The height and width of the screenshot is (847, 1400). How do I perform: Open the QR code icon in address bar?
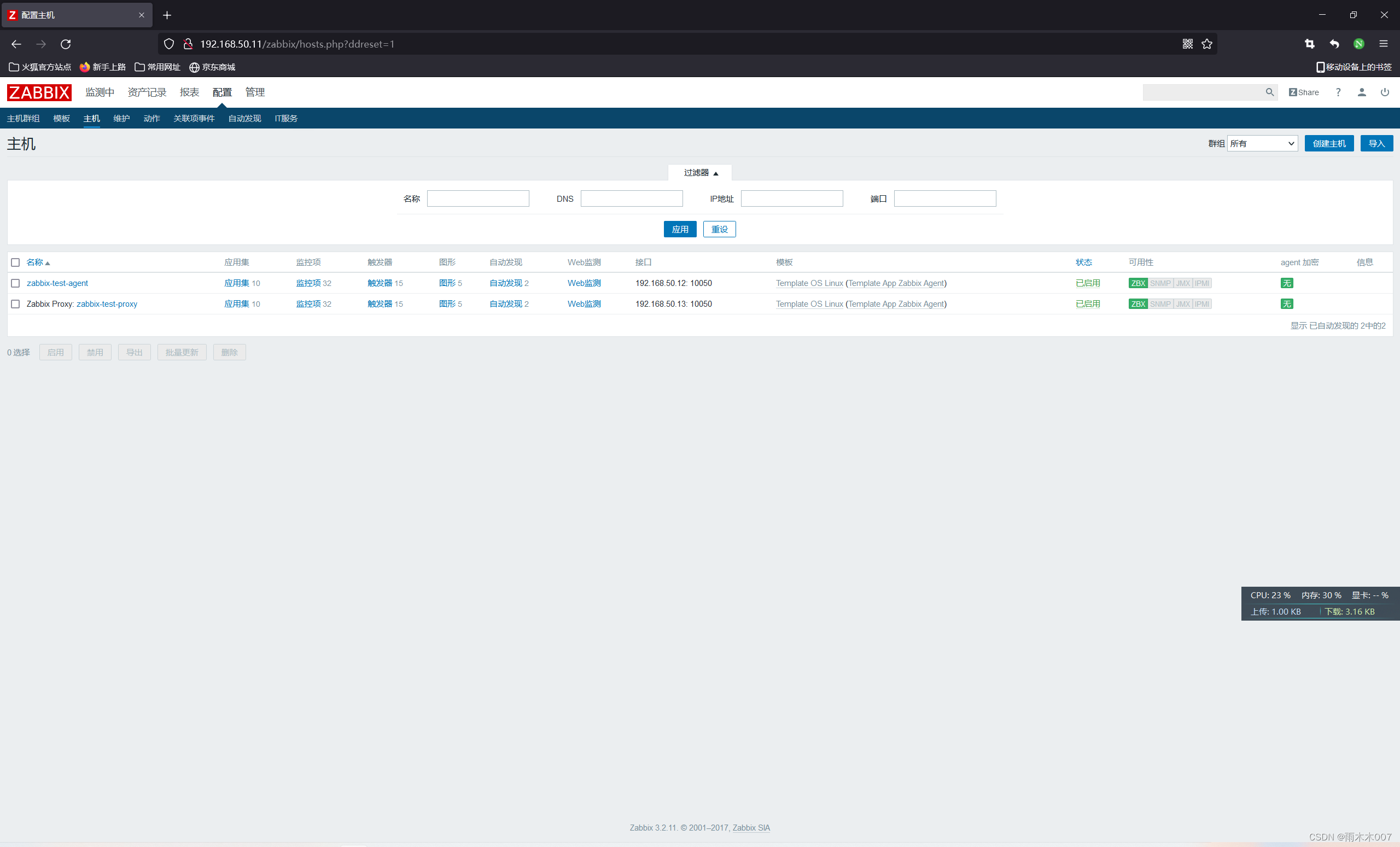pos(1187,44)
